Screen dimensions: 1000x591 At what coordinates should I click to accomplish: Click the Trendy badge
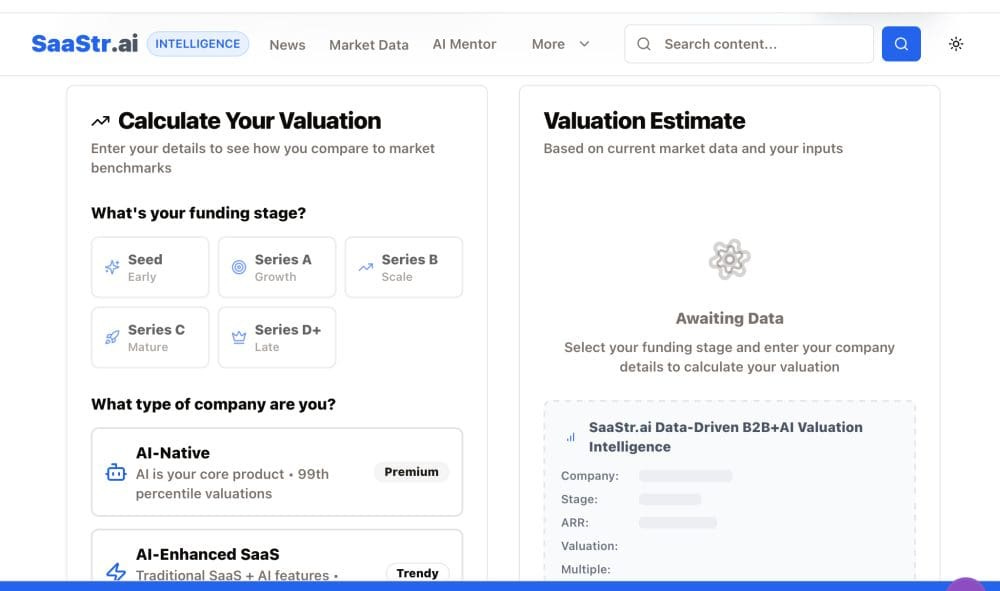pyautogui.click(x=417, y=573)
